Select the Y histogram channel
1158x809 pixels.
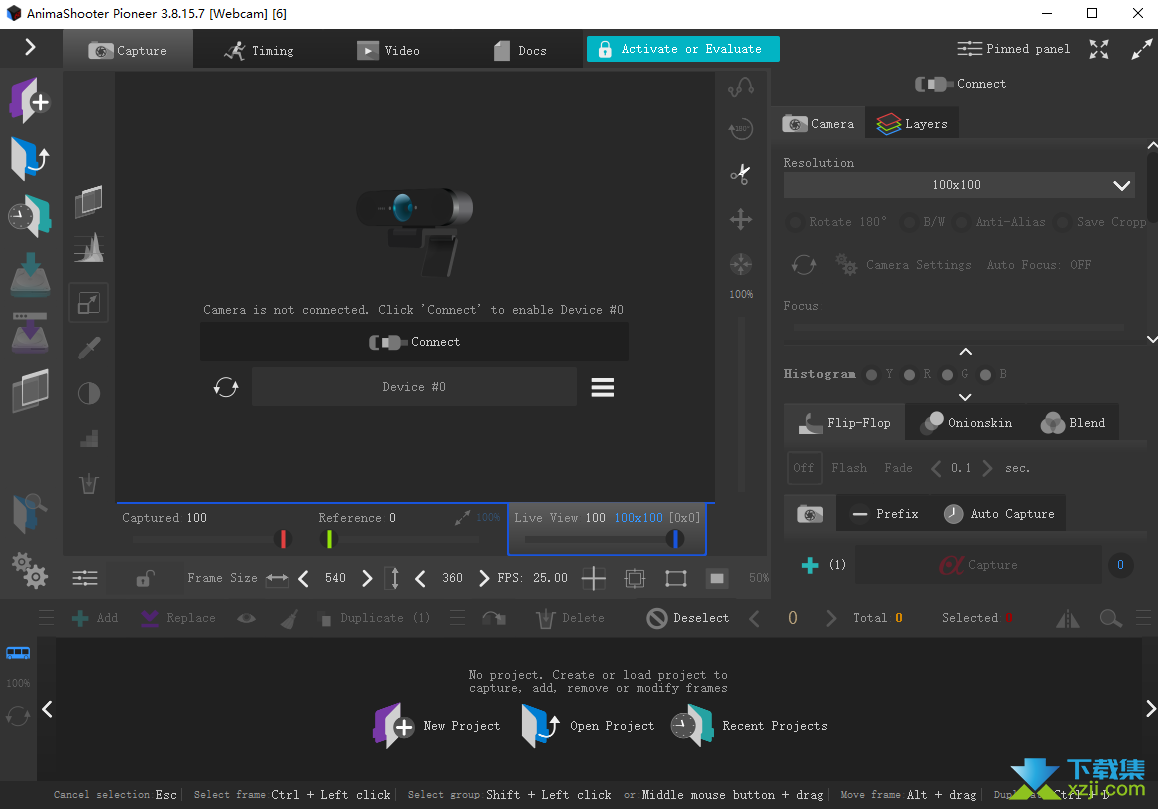(871, 375)
